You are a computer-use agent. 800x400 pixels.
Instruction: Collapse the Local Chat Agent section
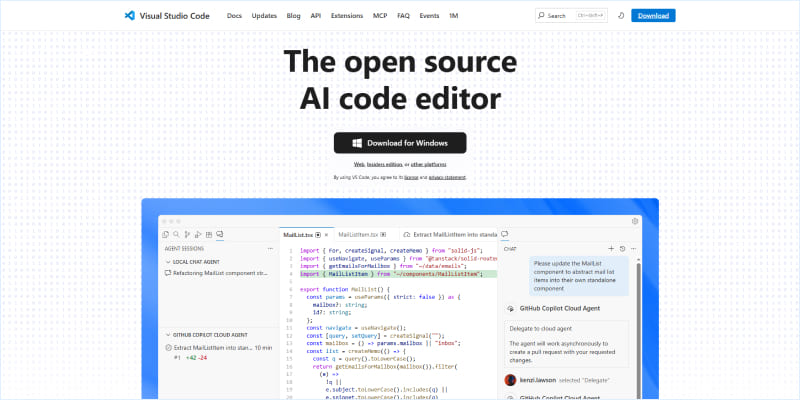click(x=168, y=262)
